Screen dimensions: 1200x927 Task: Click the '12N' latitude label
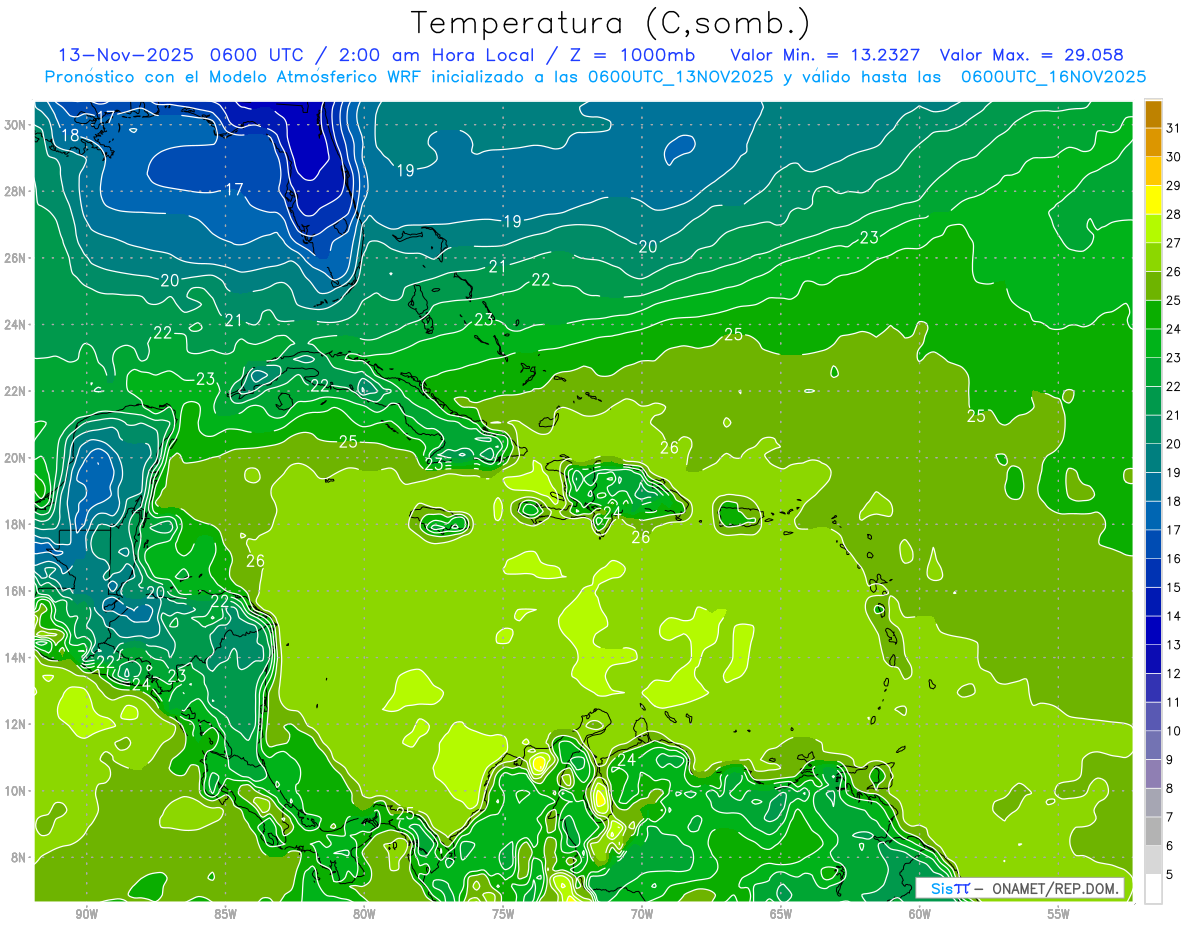pos(15,724)
